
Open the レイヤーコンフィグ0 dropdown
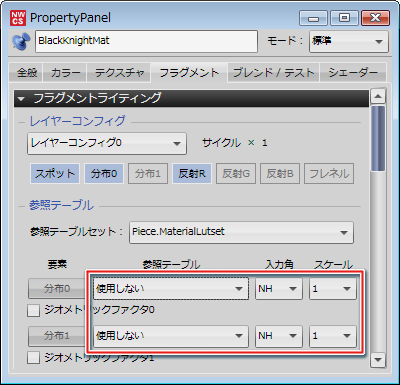[x=107, y=143]
